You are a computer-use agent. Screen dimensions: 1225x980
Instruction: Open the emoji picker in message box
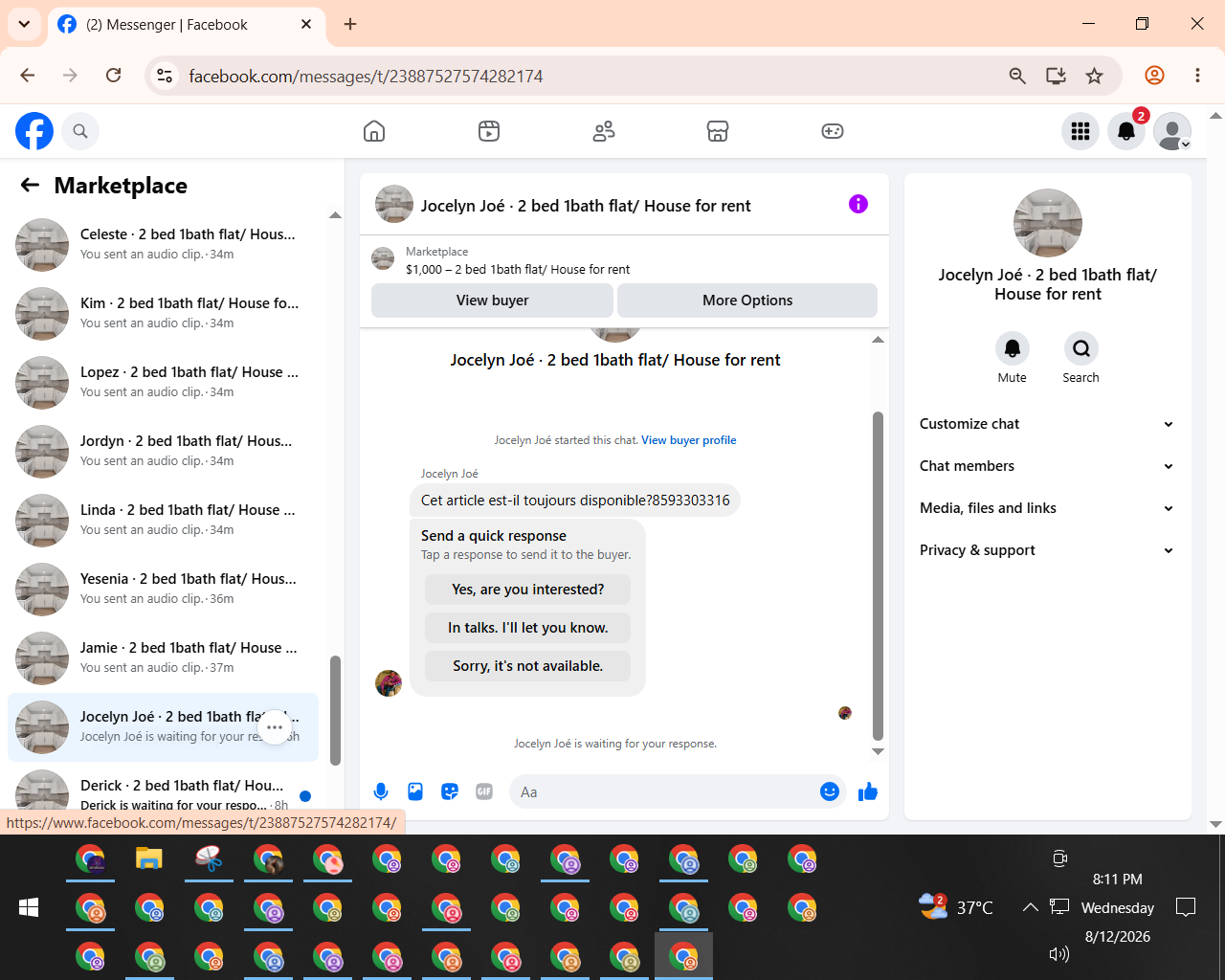pos(830,791)
